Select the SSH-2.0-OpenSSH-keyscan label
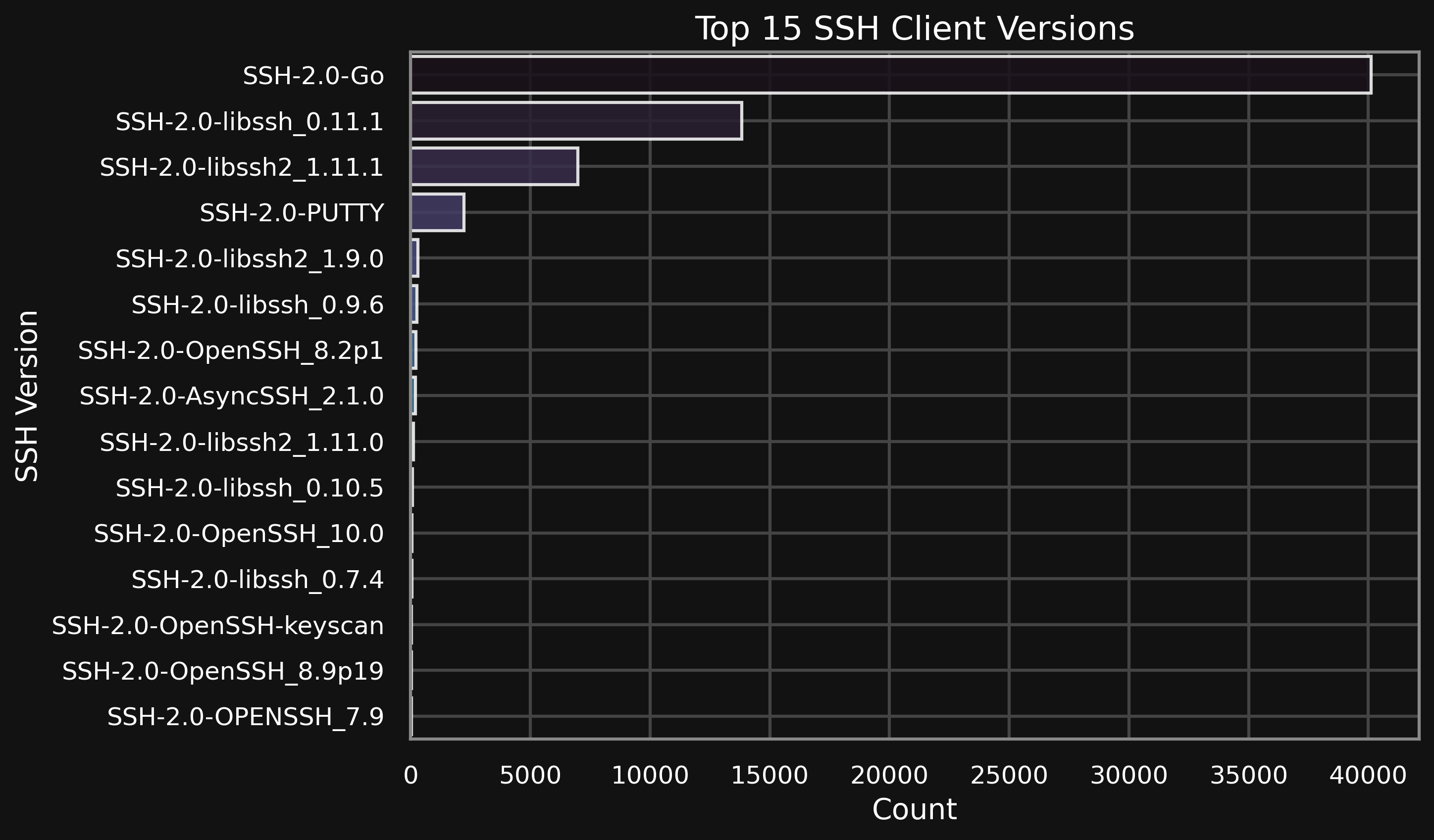The height and width of the screenshot is (840, 1434). (x=218, y=626)
